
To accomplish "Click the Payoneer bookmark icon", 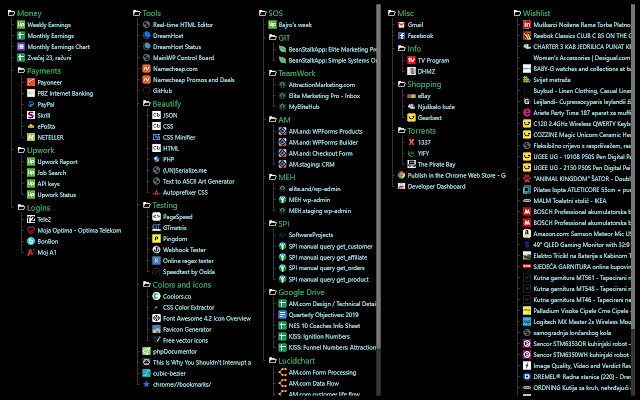I will click(31, 82).
